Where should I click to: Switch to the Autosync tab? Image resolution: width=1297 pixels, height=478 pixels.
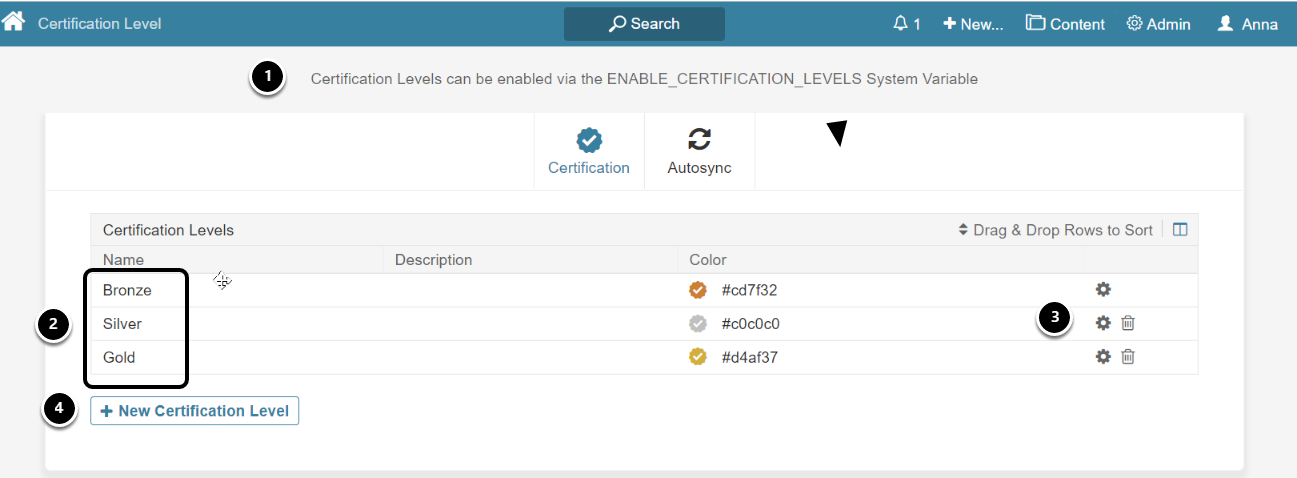(x=699, y=151)
